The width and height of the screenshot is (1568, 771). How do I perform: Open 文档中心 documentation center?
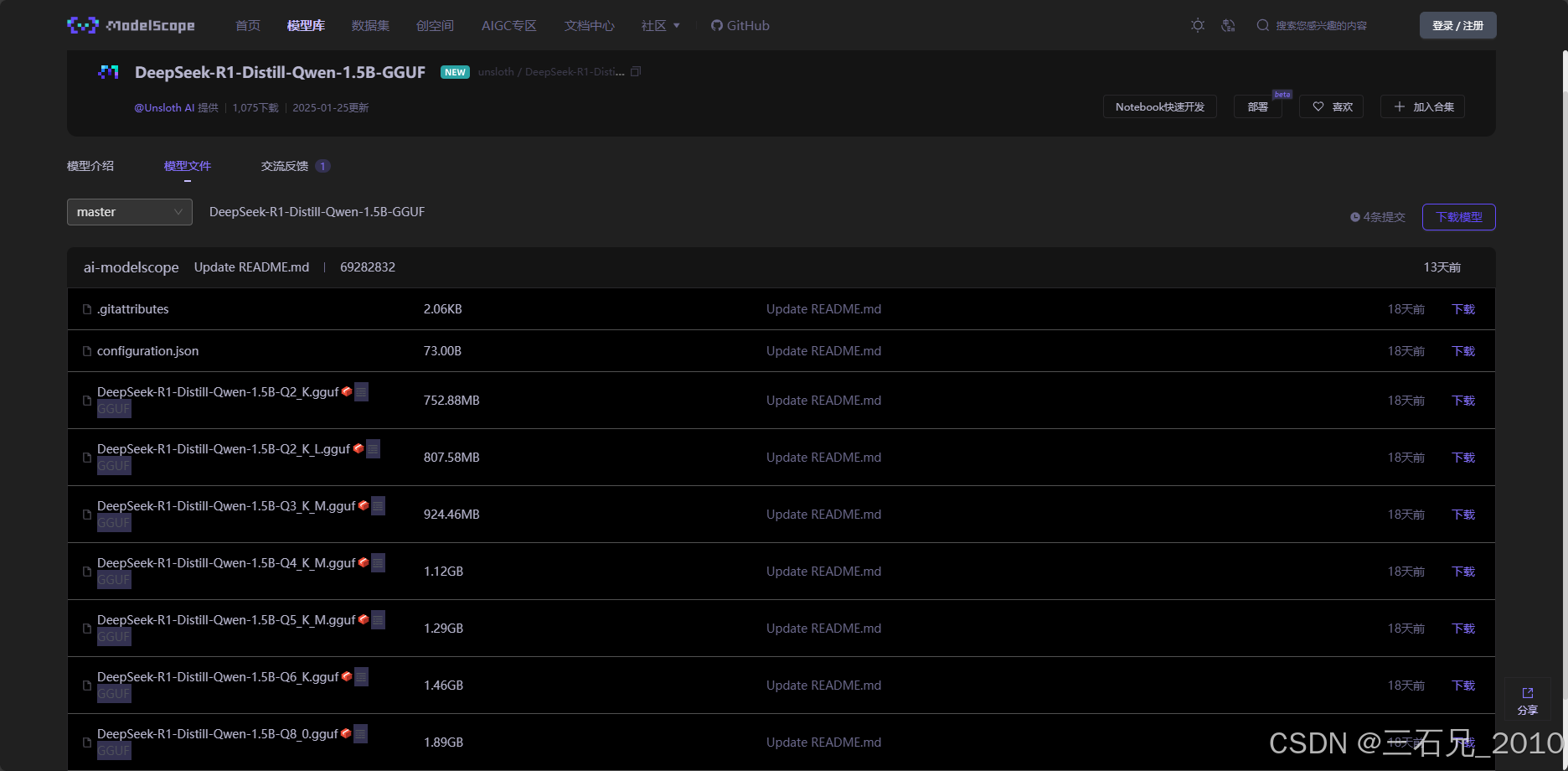(590, 25)
